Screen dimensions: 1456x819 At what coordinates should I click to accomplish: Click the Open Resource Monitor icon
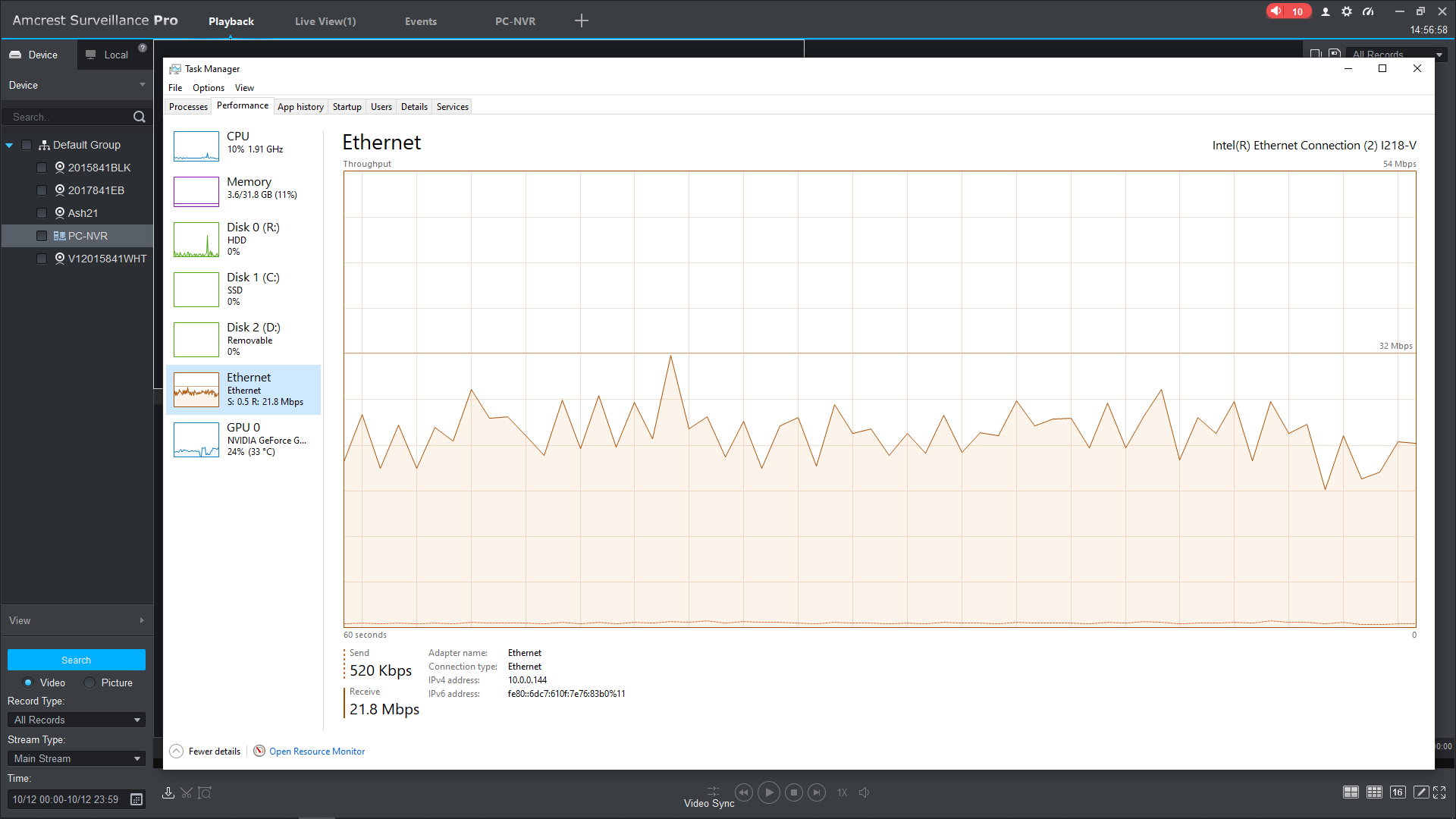point(259,751)
